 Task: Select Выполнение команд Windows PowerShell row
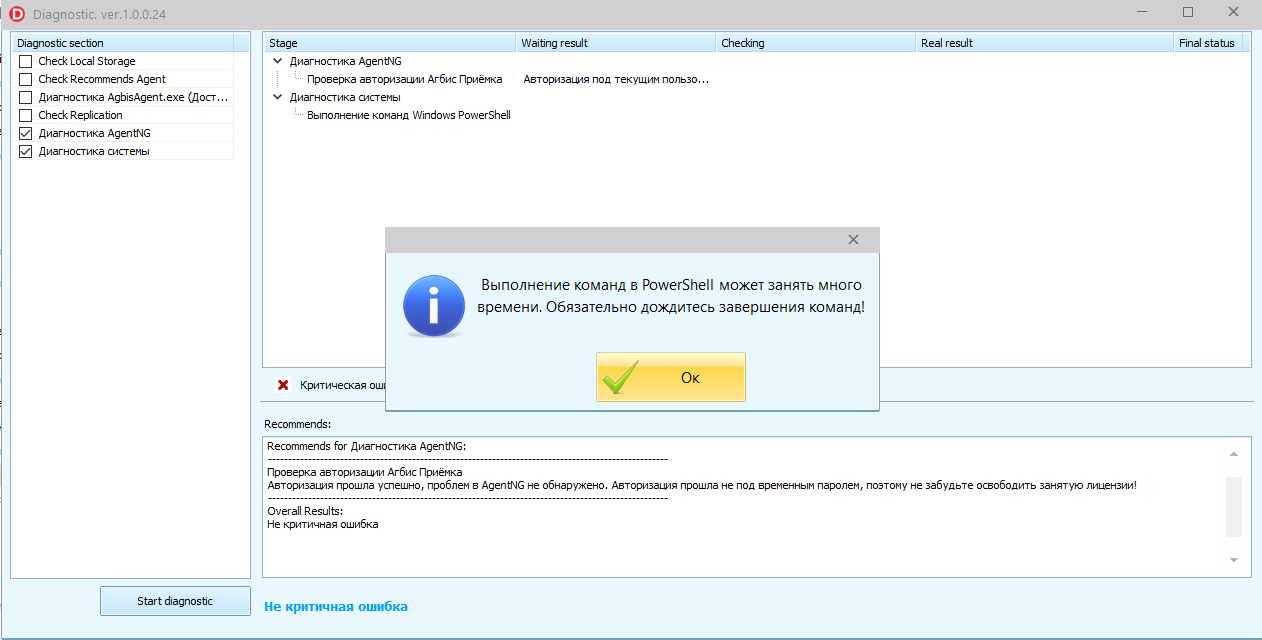[408, 115]
